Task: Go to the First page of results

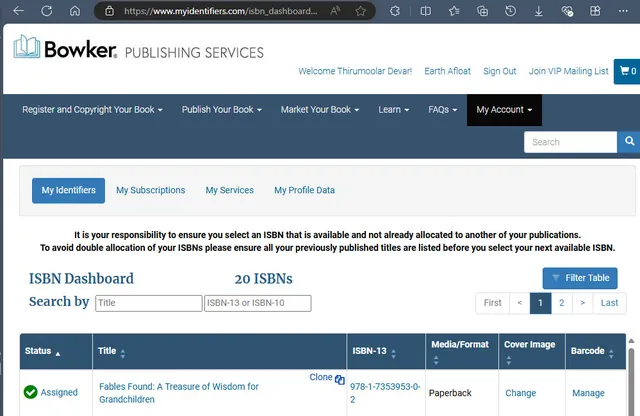Action: [492, 303]
